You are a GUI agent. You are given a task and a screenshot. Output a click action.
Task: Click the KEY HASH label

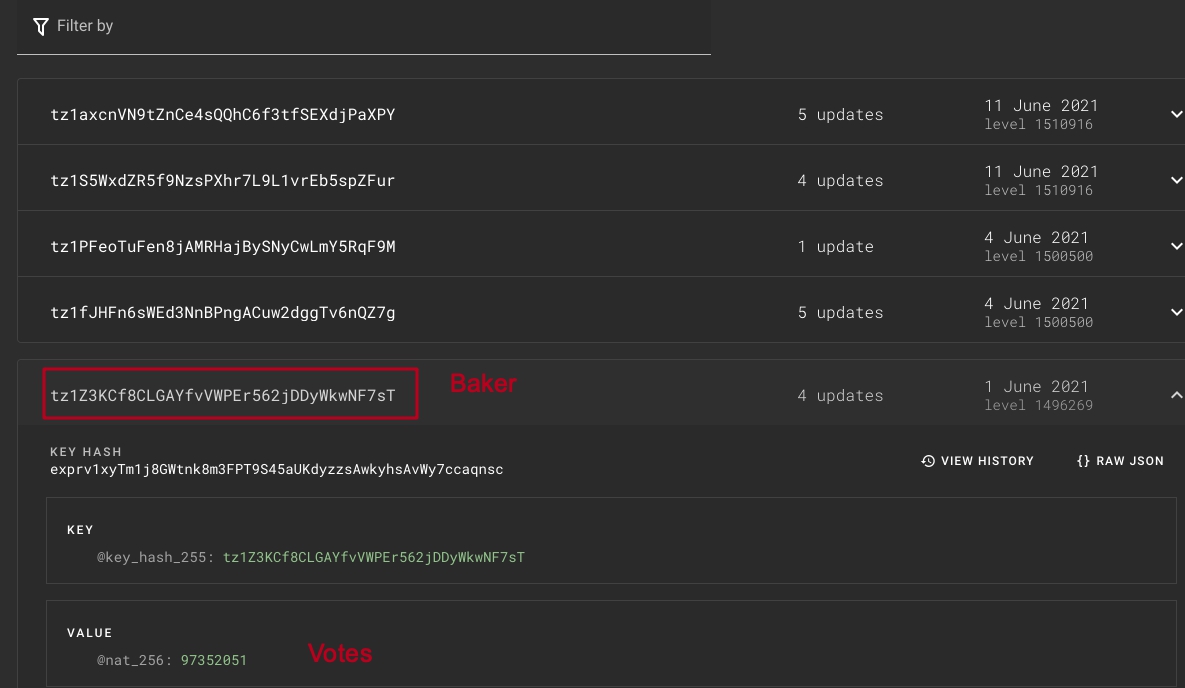coord(86,451)
